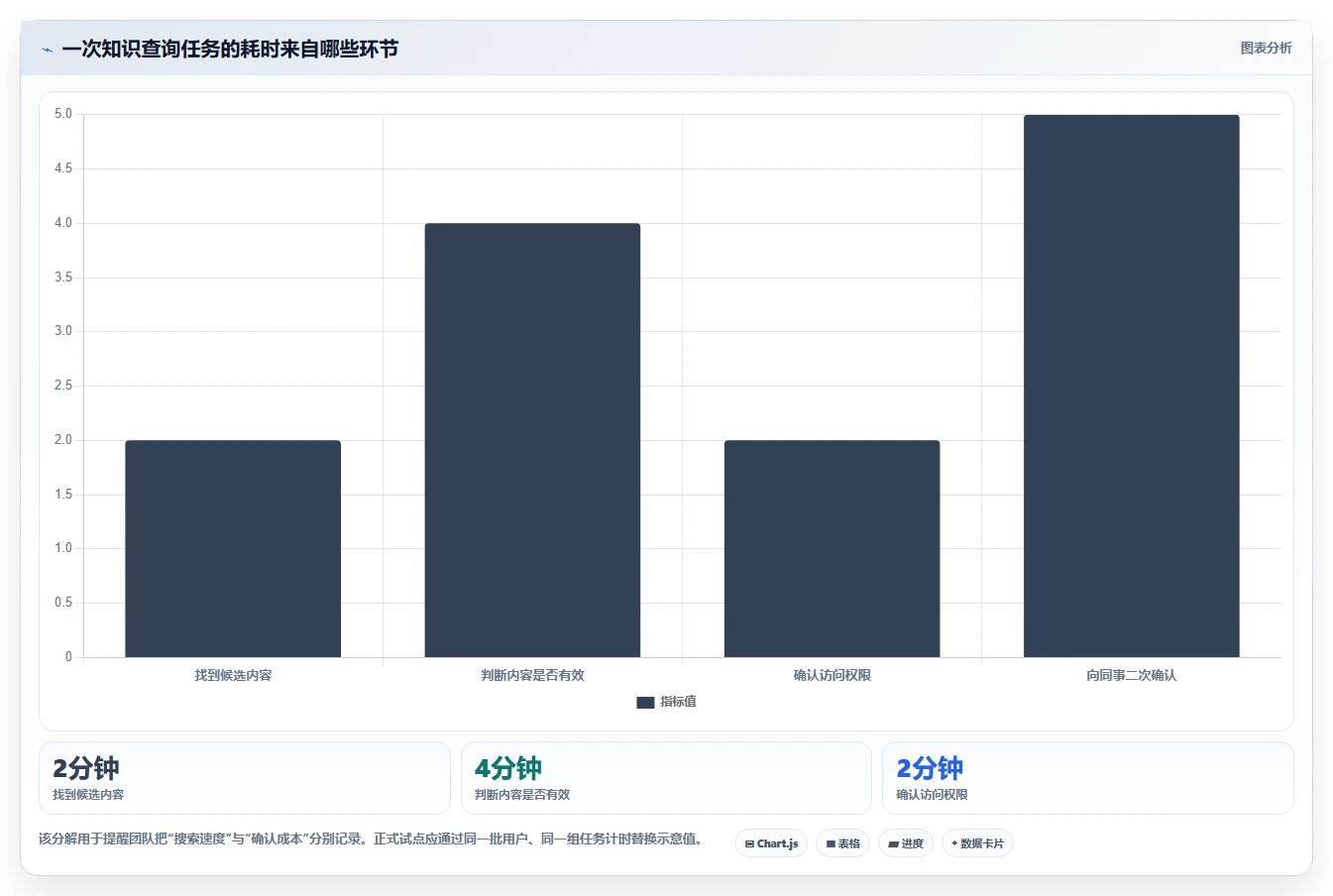Open the 2分钟 找到候选内容 data card
The width and height of the screenshot is (1333, 896).
245,778
